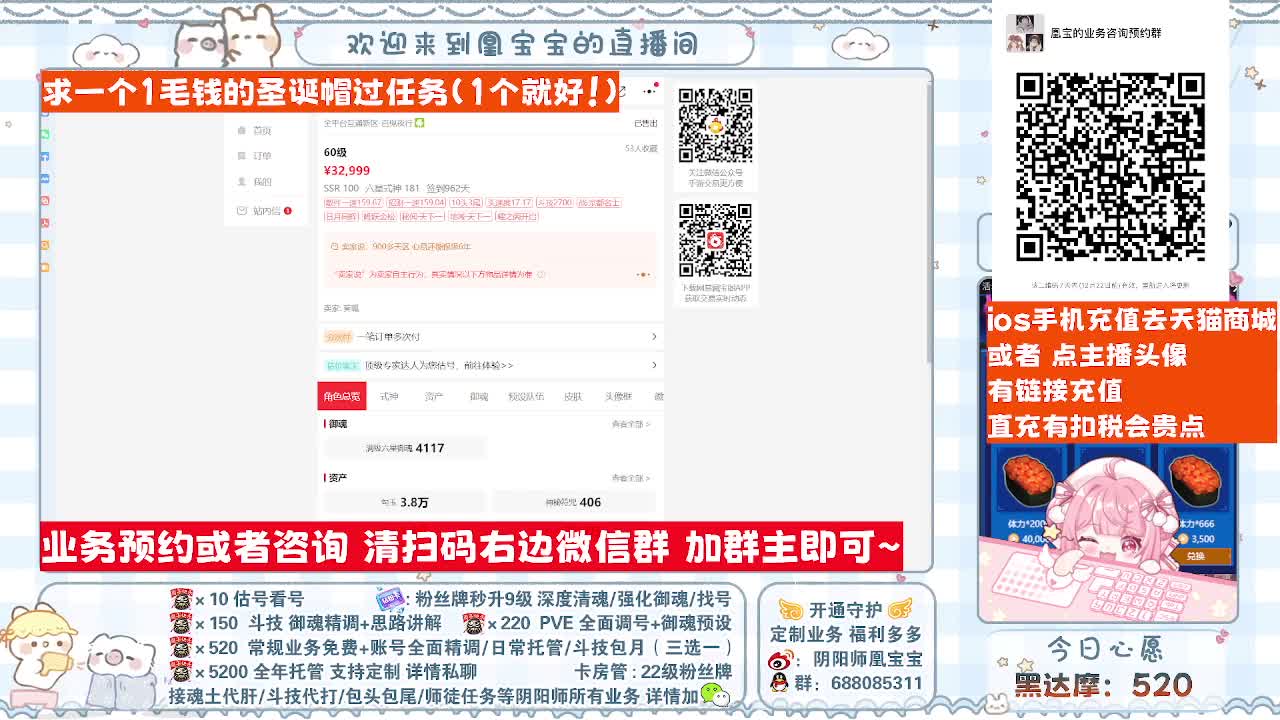Viewport: 1280px width, 720px height.
Task: Expand the seller note ellipsis dots
Action: (x=643, y=274)
